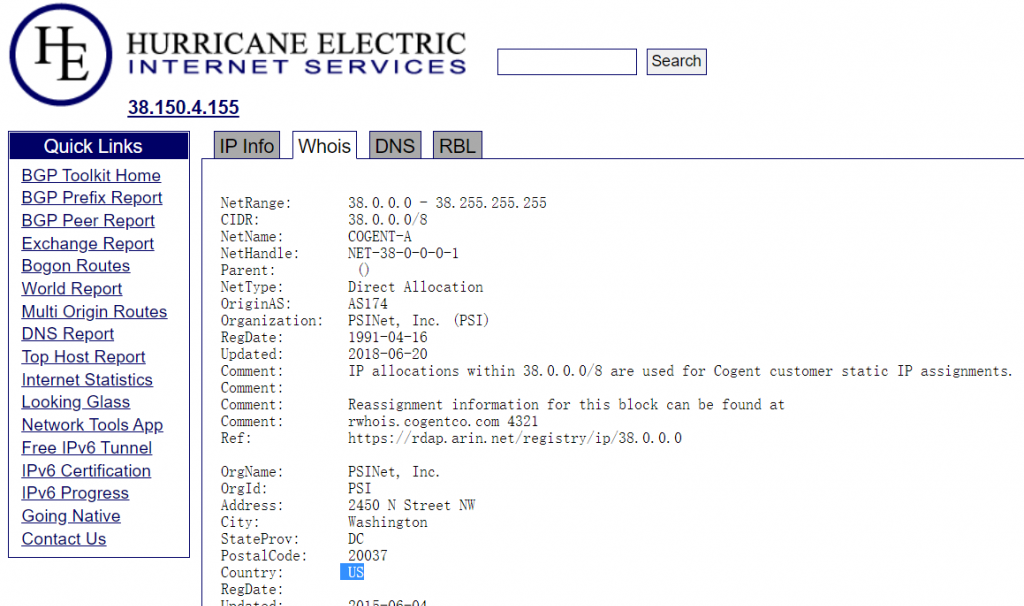Viewport: 1024px width, 606px height.
Task: Click the Organization value PSINet, Inc. (PSI)
Action: coord(418,321)
